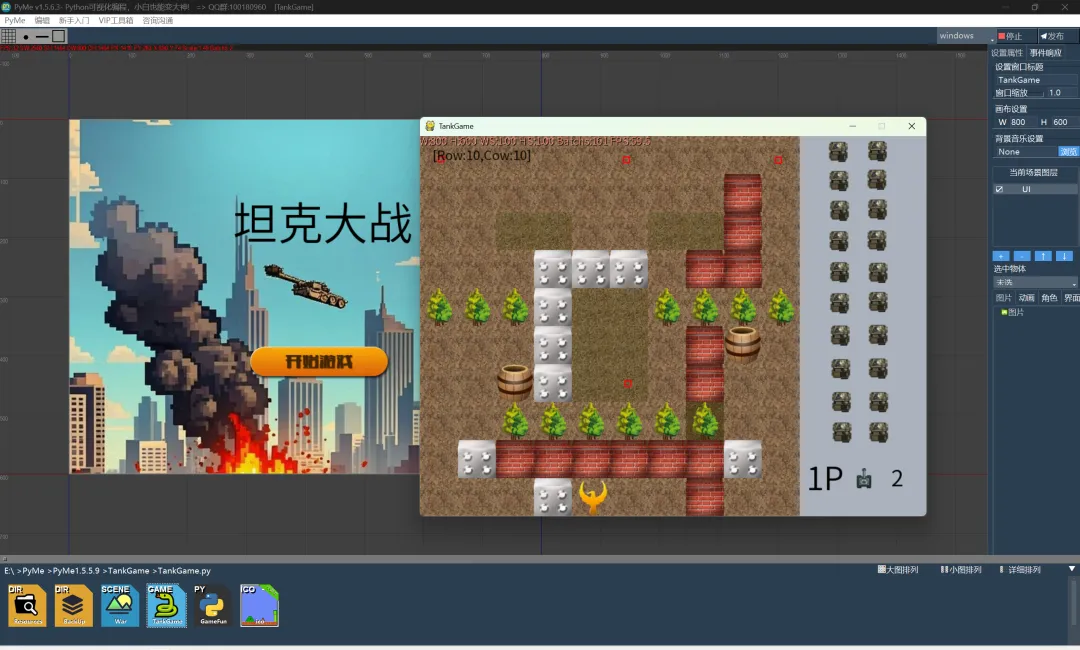Click the file panel dropdown arrow
The image size is (1080, 650).
click(1072, 569)
